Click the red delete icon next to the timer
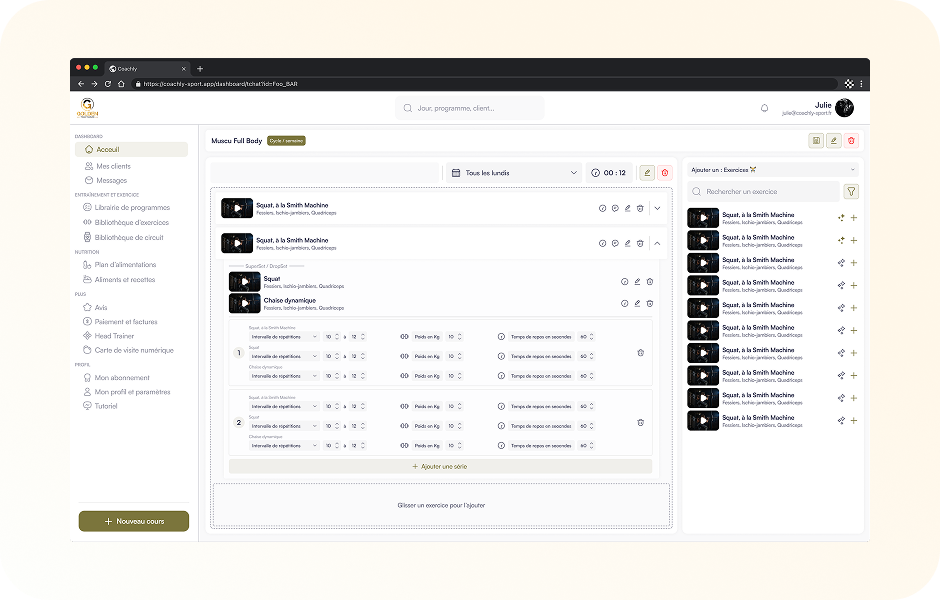 coord(665,172)
